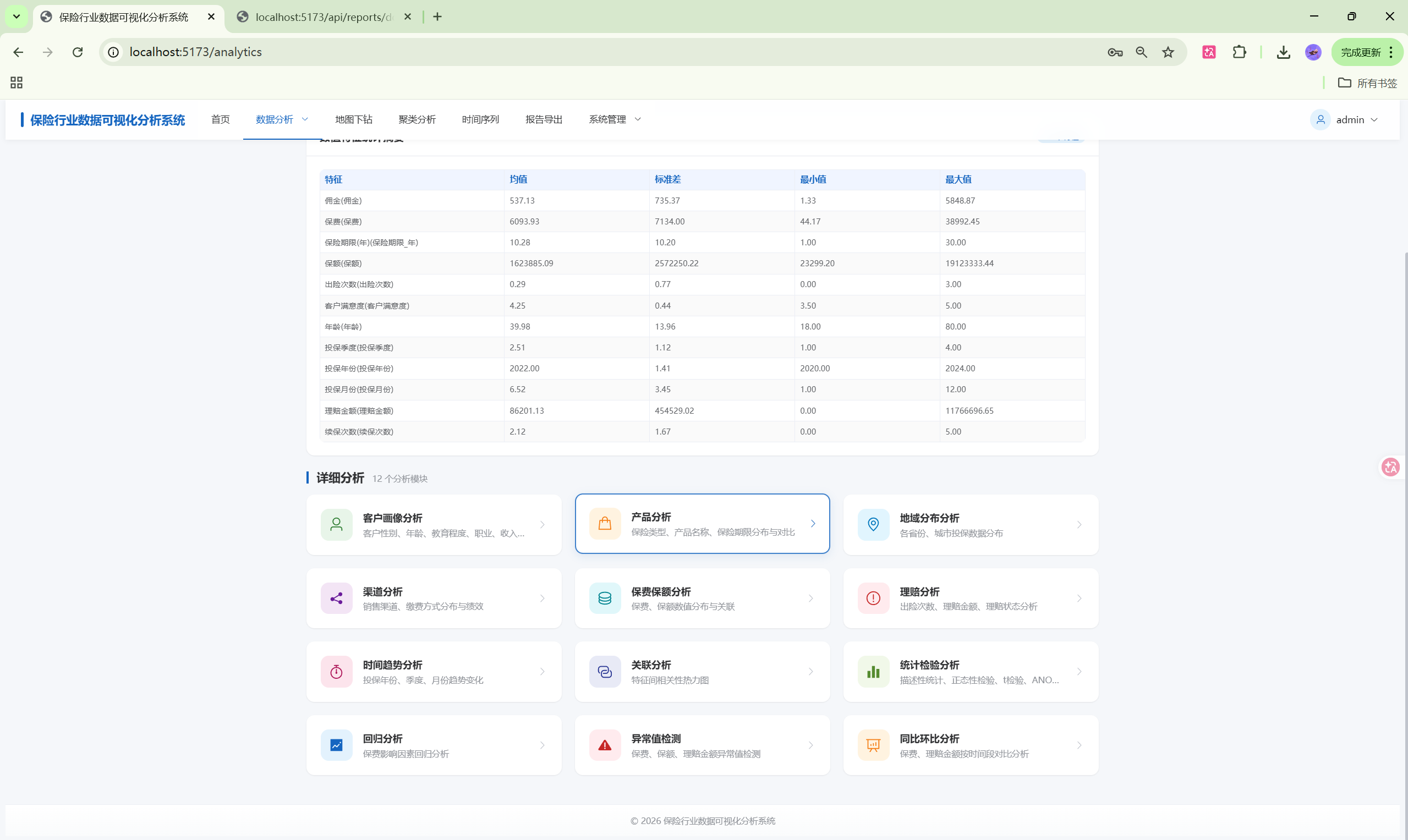
Task: Click the regression analysis line chart icon
Action: [x=336, y=745]
